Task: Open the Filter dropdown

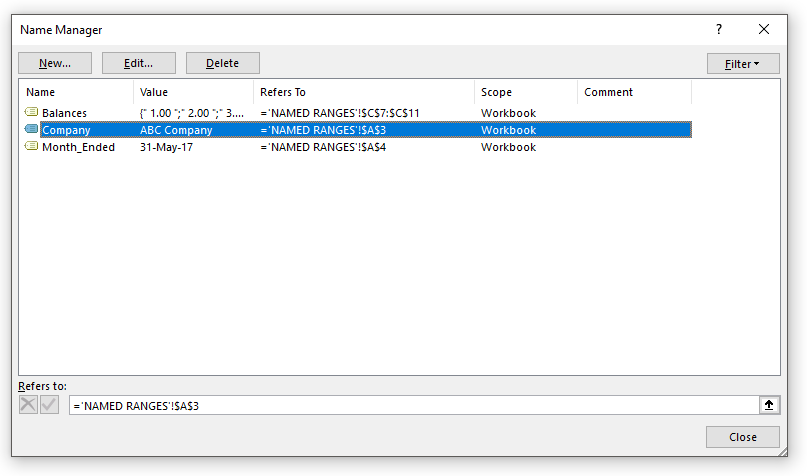Action: tap(743, 64)
